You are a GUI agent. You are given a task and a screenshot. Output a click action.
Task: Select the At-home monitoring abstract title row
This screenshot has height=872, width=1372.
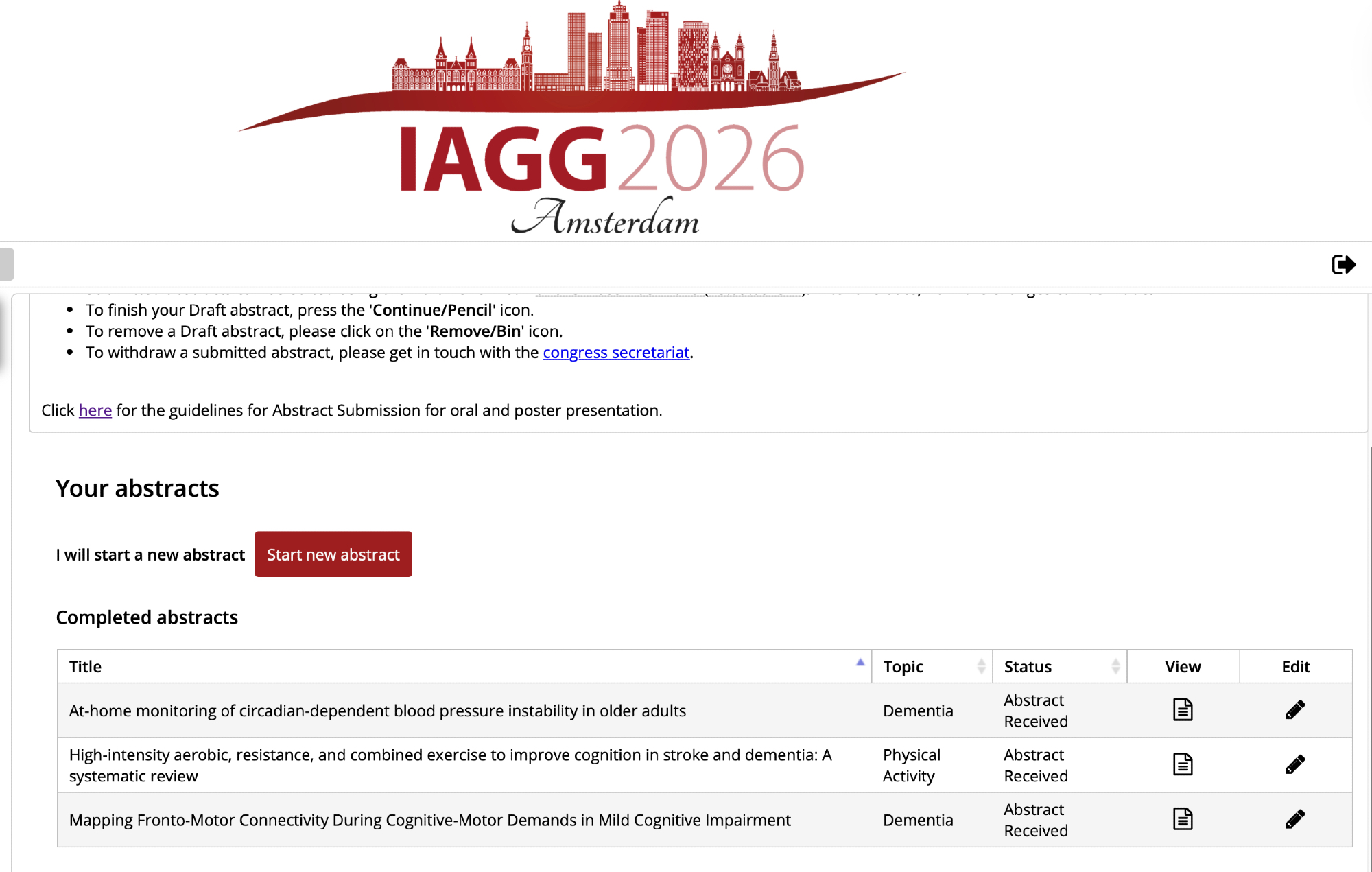[x=377, y=711]
